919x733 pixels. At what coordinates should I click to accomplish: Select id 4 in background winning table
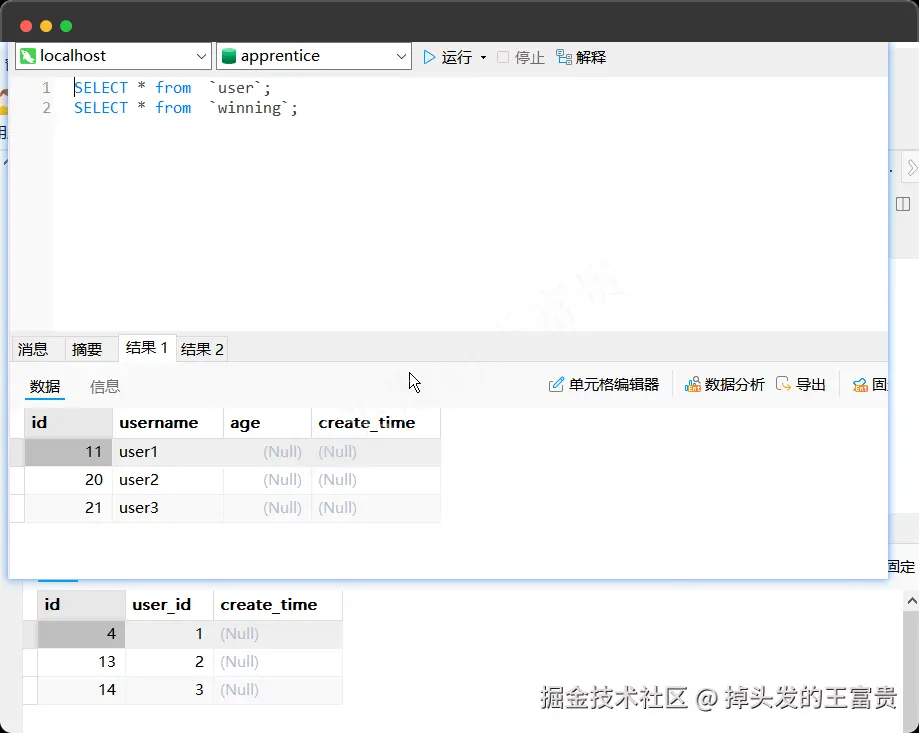pyautogui.click(x=81, y=633)
